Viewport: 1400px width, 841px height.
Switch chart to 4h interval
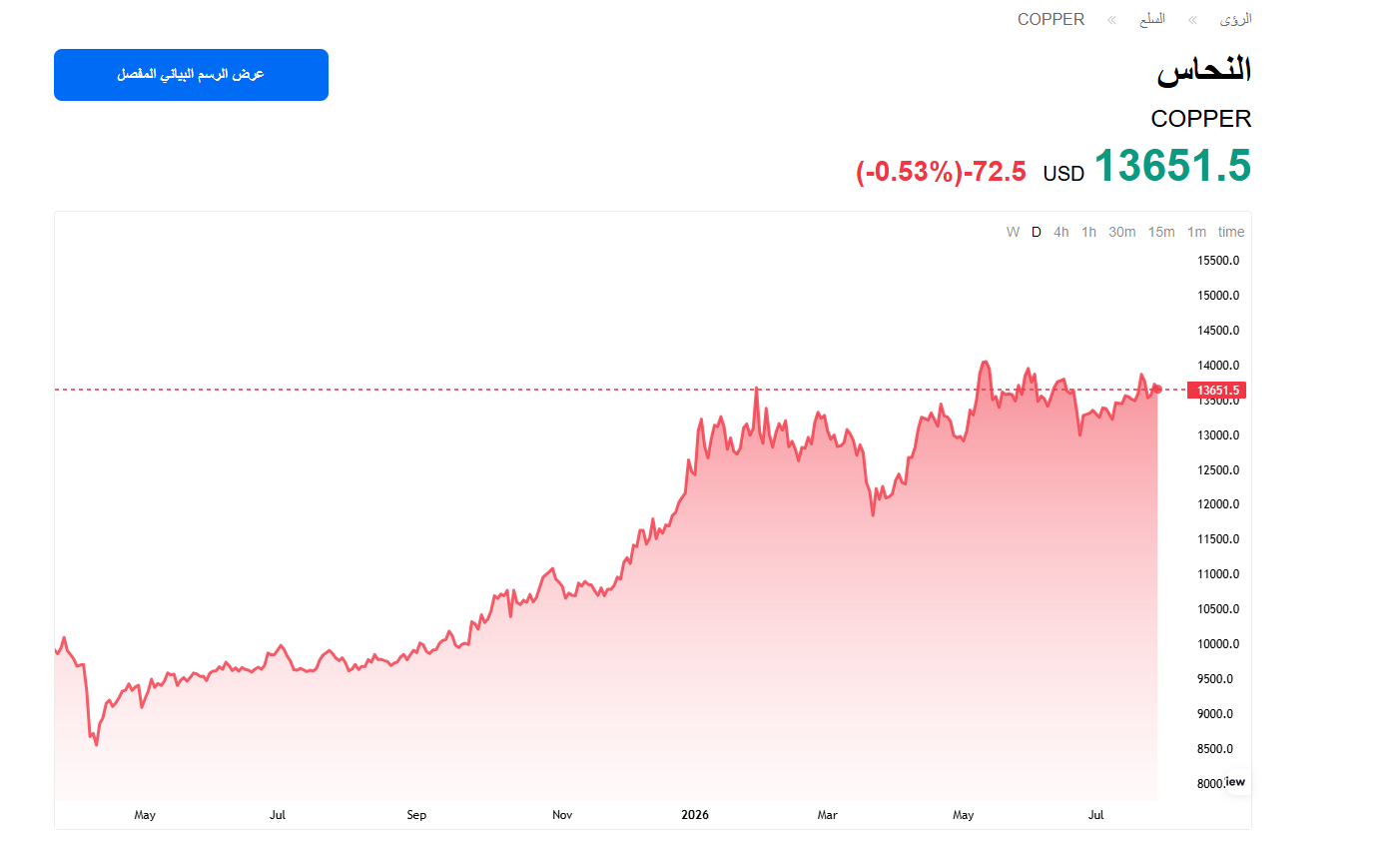[x=1061, y=232]
